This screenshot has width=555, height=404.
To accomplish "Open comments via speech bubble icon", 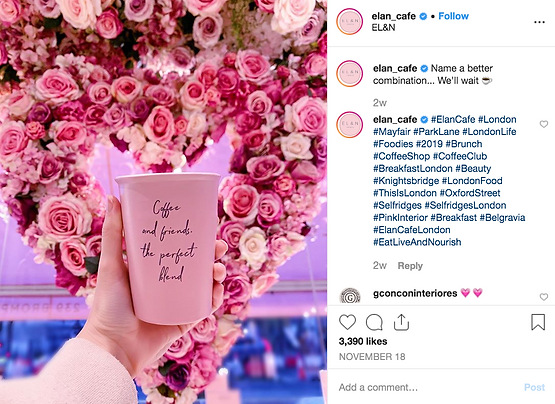I will point(374,322).
